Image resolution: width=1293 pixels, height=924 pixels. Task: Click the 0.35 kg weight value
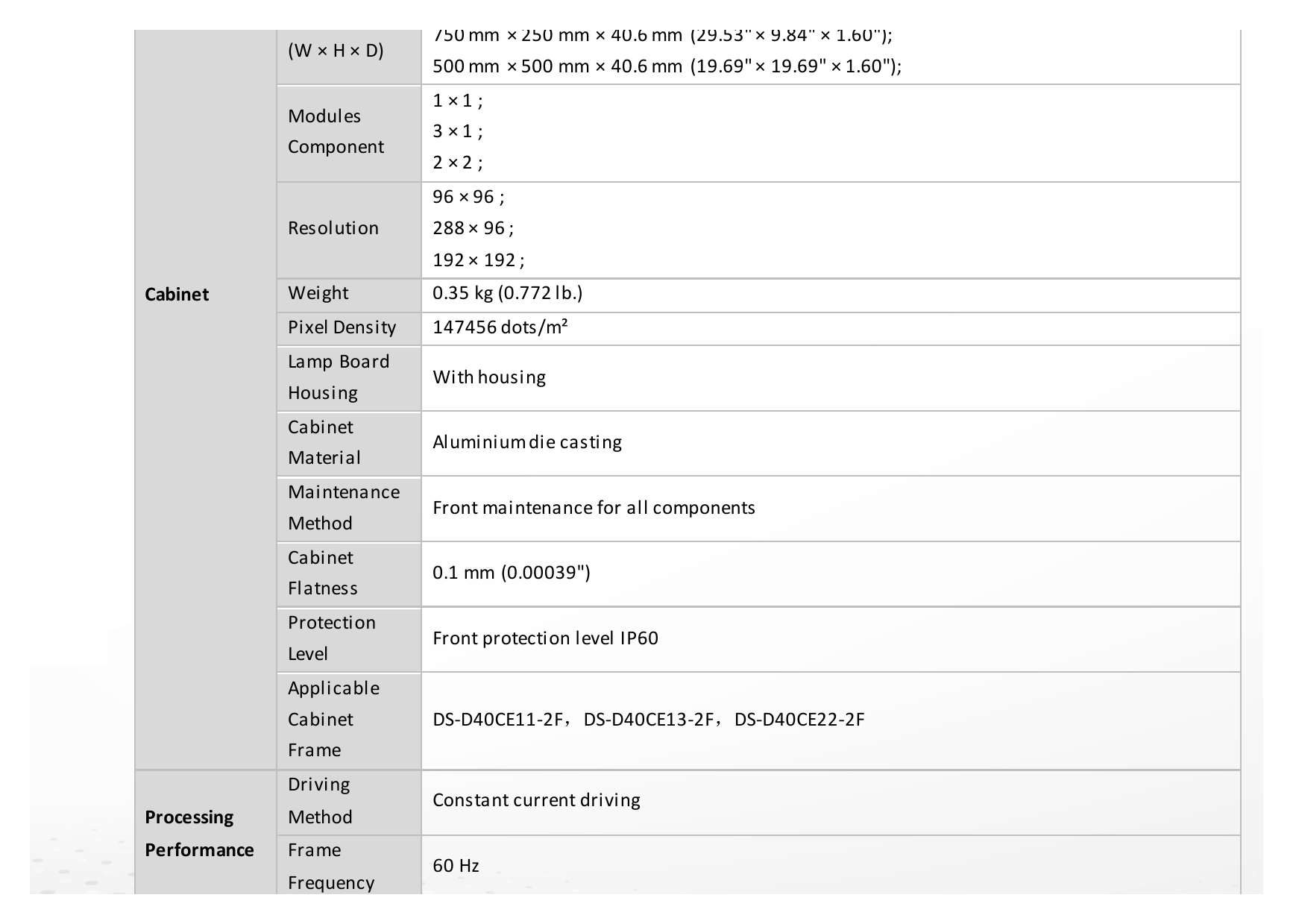pos(507,293)
